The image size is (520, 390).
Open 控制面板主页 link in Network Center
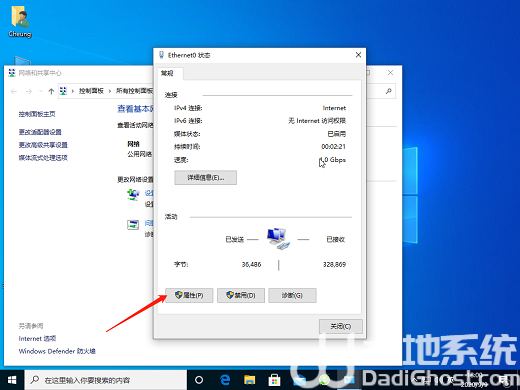point(37,114)
